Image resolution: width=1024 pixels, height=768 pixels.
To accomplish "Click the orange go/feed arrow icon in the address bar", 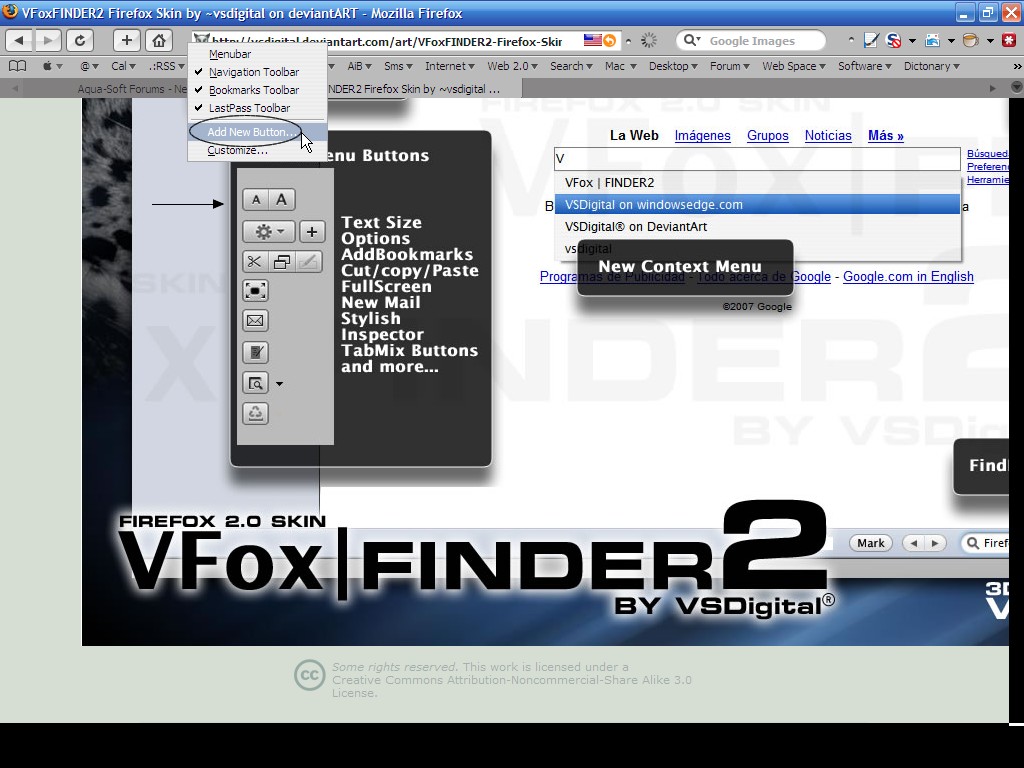I will (609, 40).
